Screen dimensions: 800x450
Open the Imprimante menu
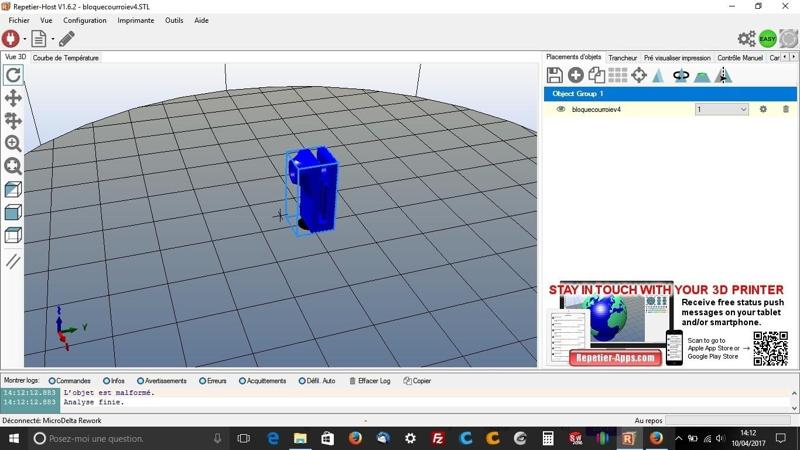click(x=136, y=20)
